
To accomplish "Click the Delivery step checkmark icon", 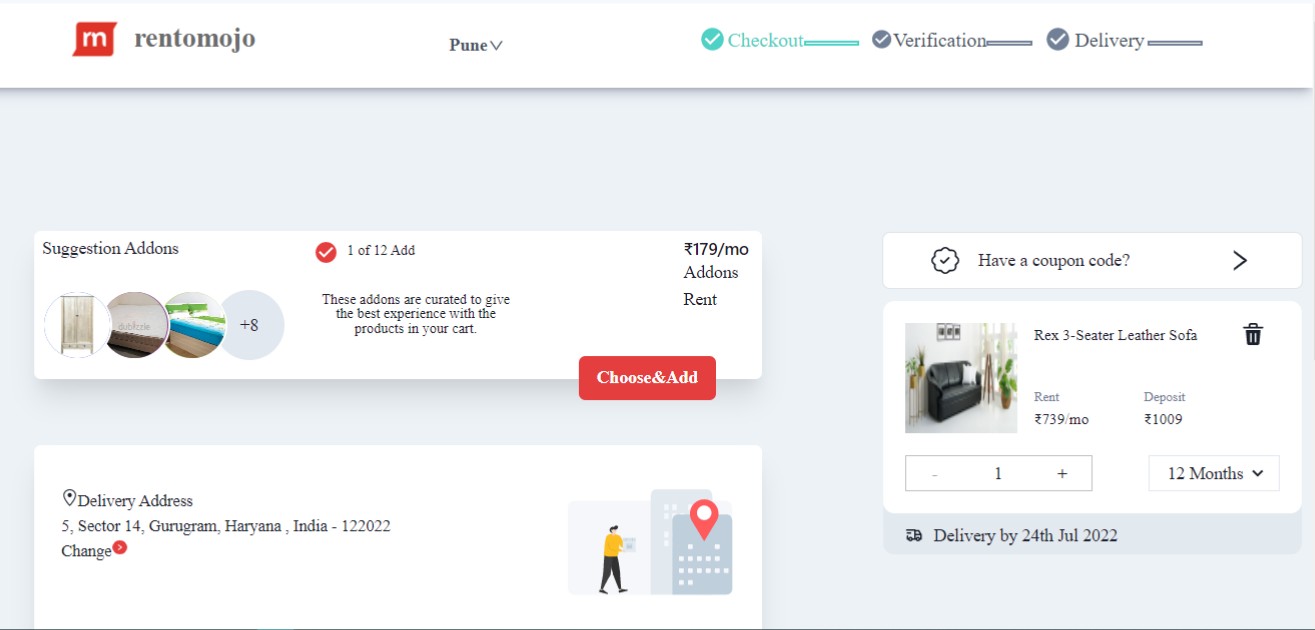I will pyautogui.click(x=1057, y=40).
